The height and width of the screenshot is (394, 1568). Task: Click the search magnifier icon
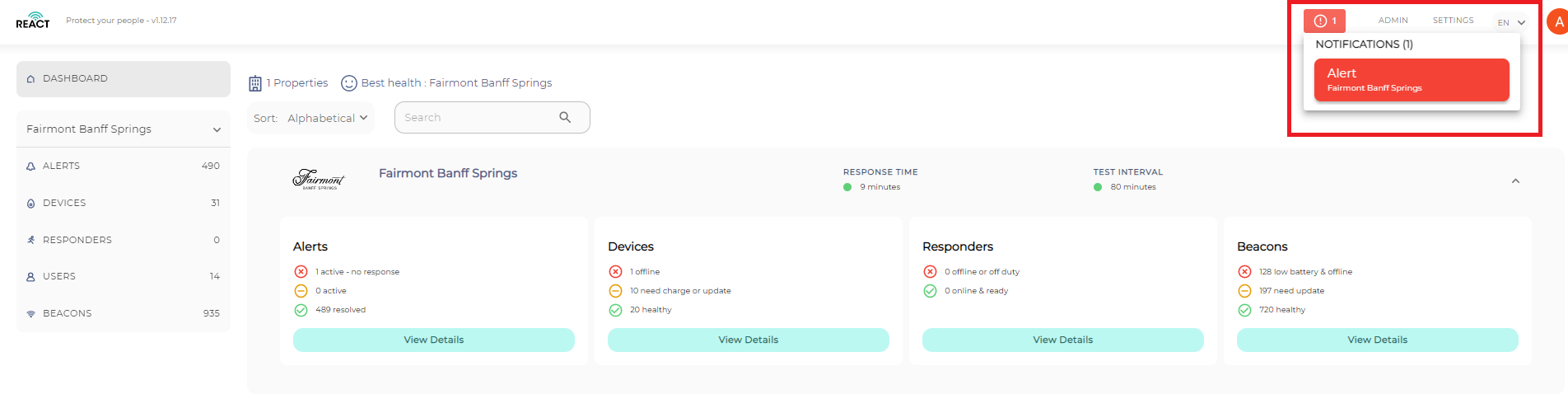565,117
